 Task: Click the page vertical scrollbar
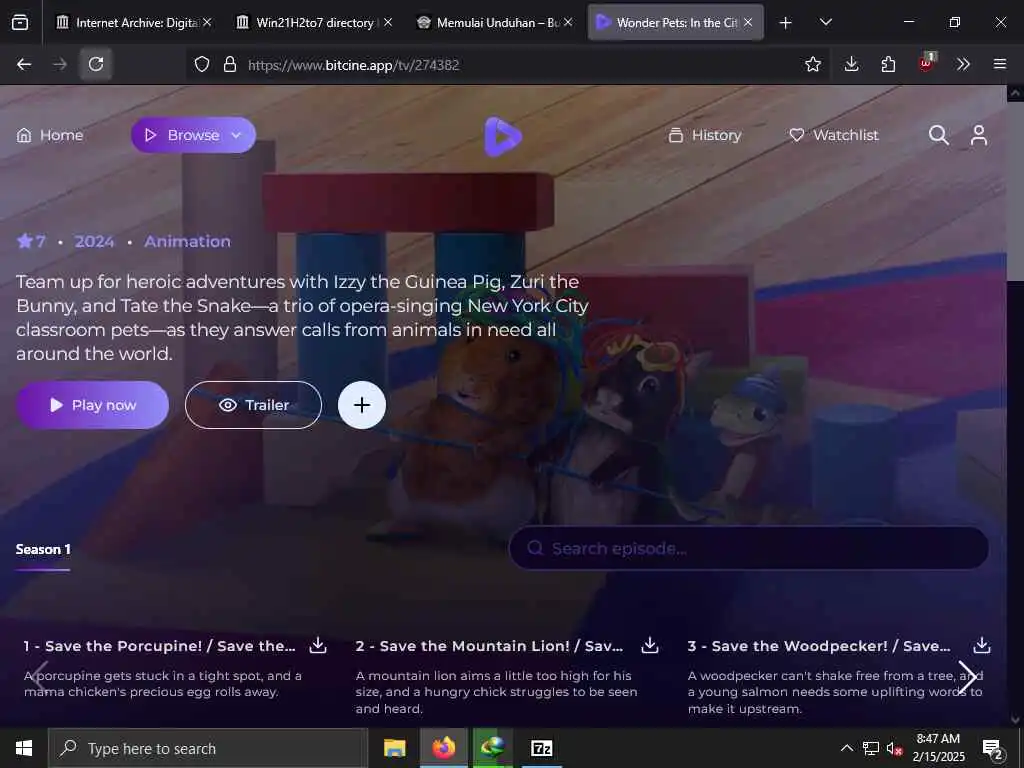1015,189
